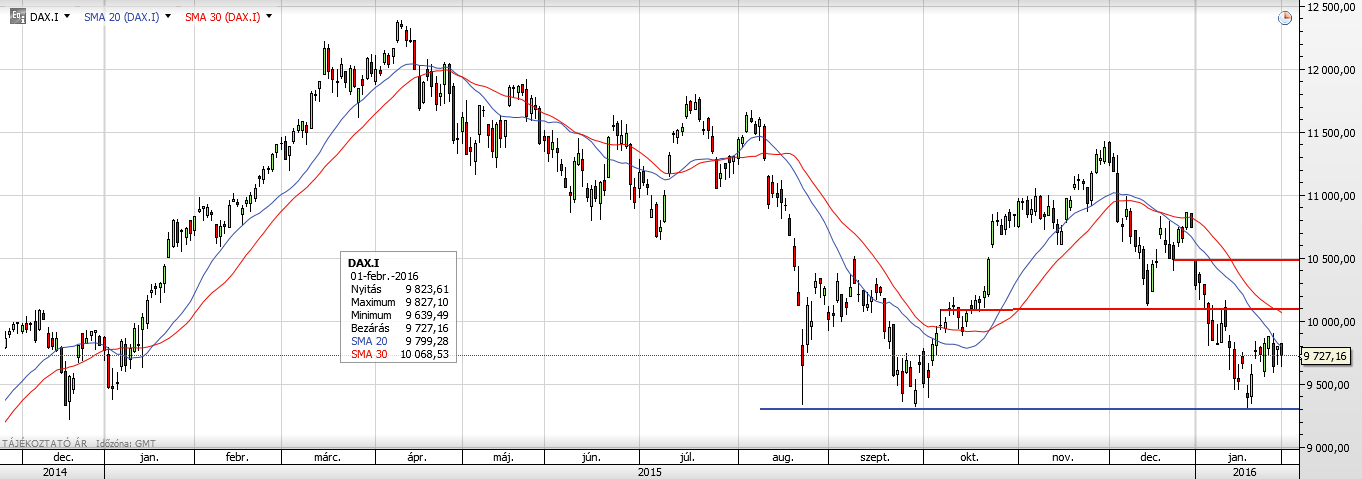This screenshot has width=1362, height=479.
Task: Click the máj. month label on time axis
Action: pos(504,457)
